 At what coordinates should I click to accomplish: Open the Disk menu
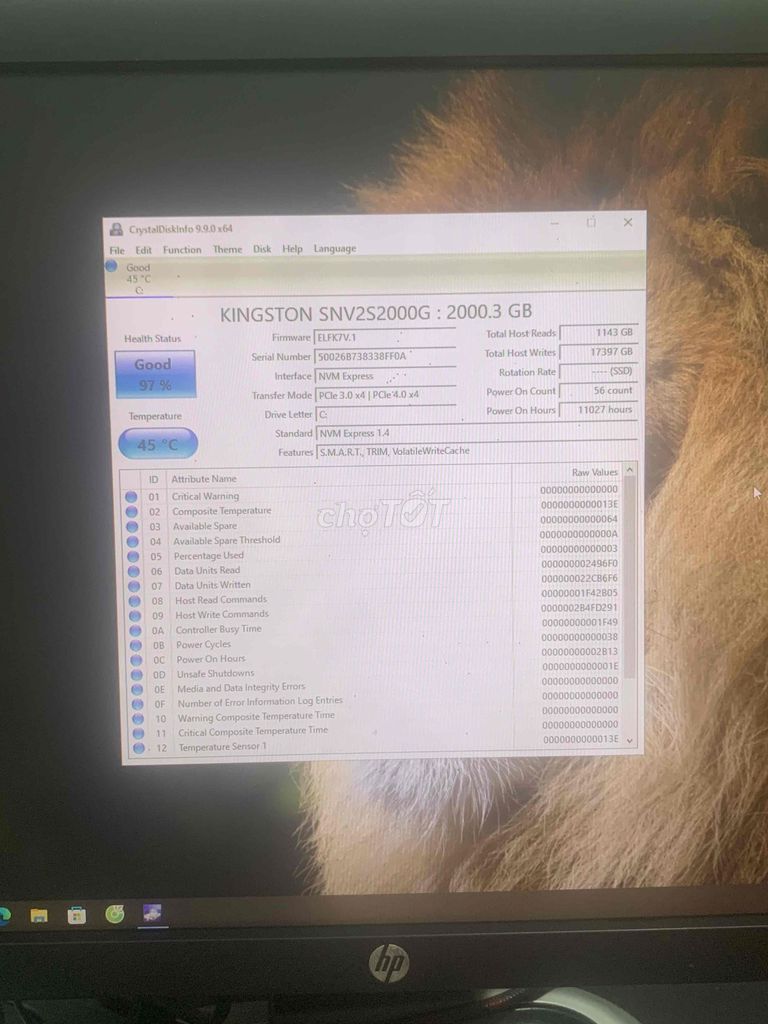pyautogui.click(x=262, y=249)
